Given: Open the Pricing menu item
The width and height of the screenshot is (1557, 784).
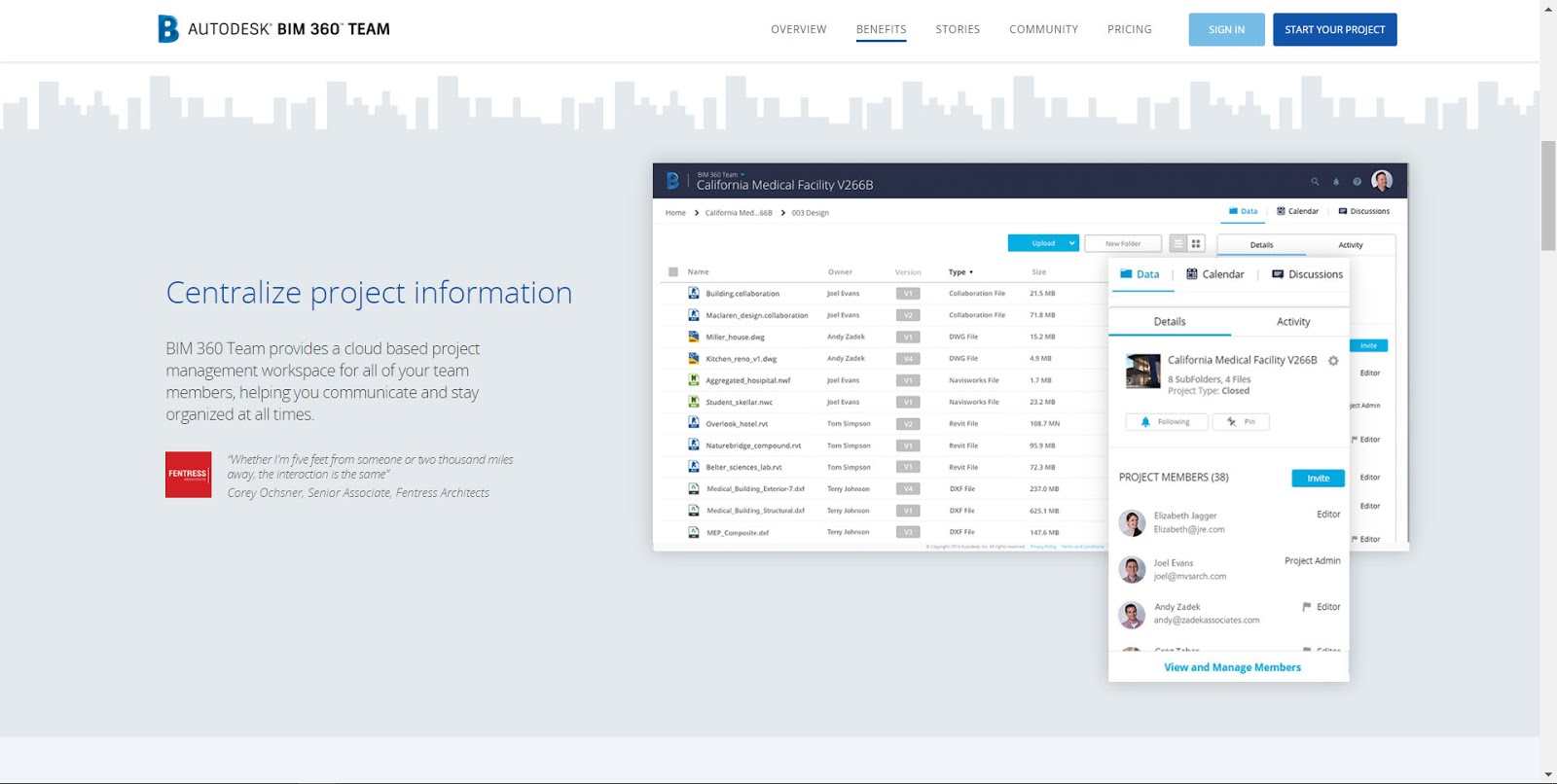Looking at the screenshot, I should (x=1129, y=29).
